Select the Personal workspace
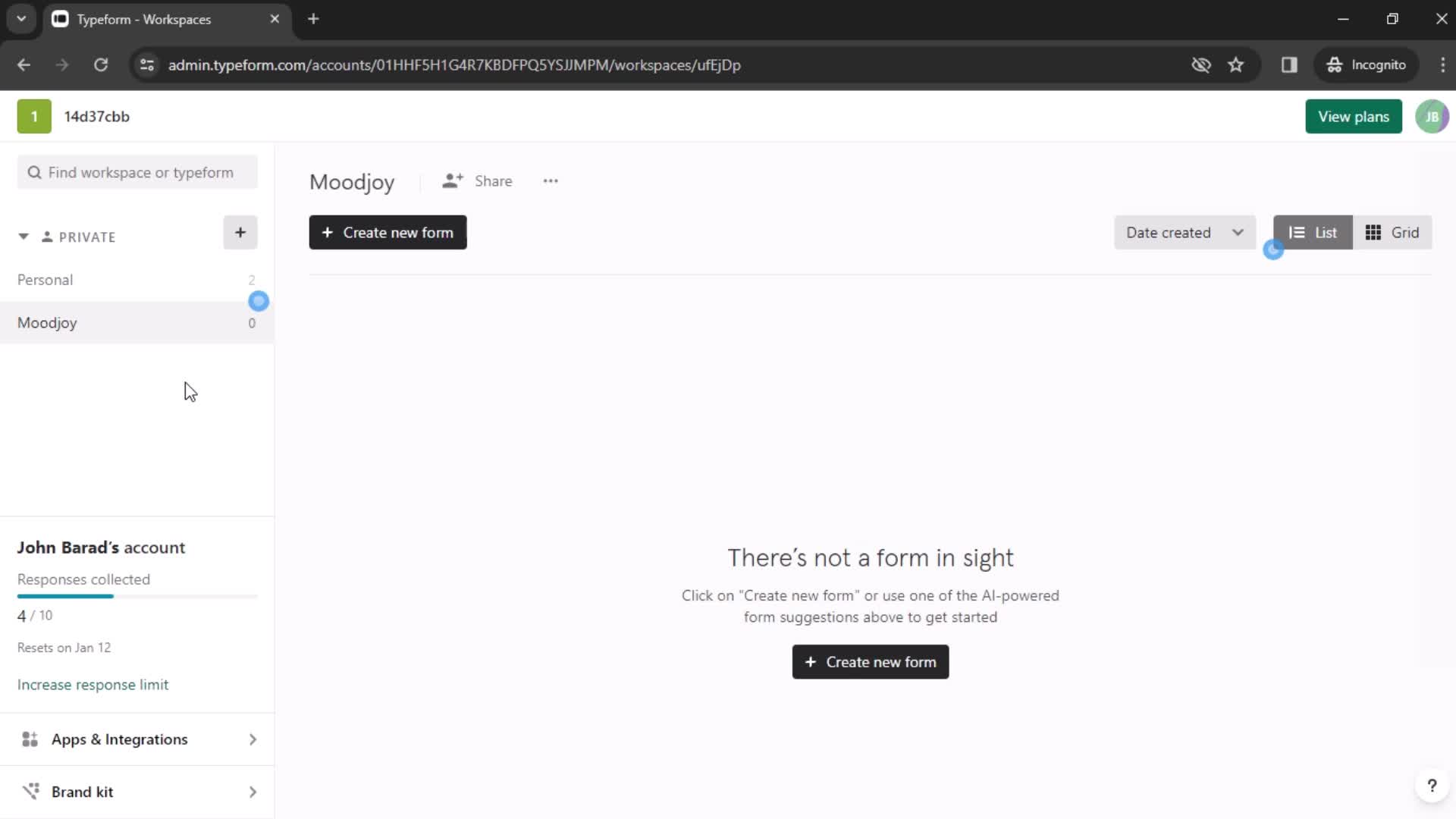The image size is (1456, 819). pyautogui.click(x=44, y=280)
